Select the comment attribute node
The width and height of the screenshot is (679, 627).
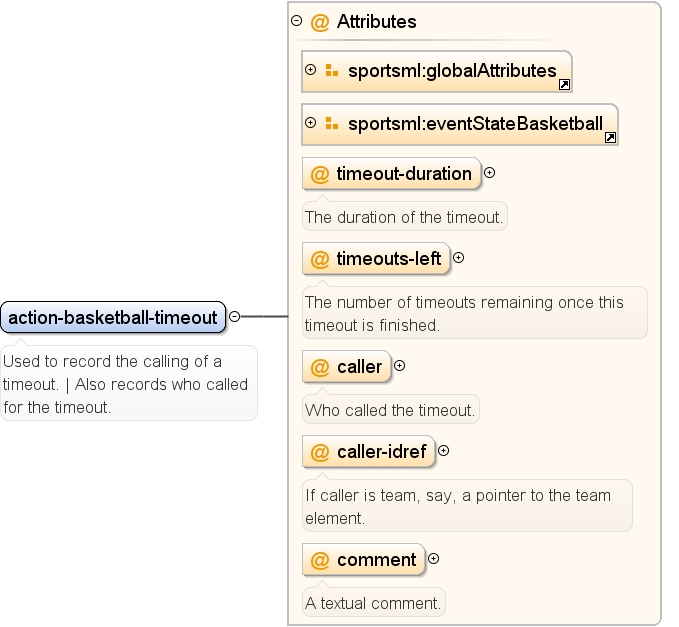pos(364,559)
